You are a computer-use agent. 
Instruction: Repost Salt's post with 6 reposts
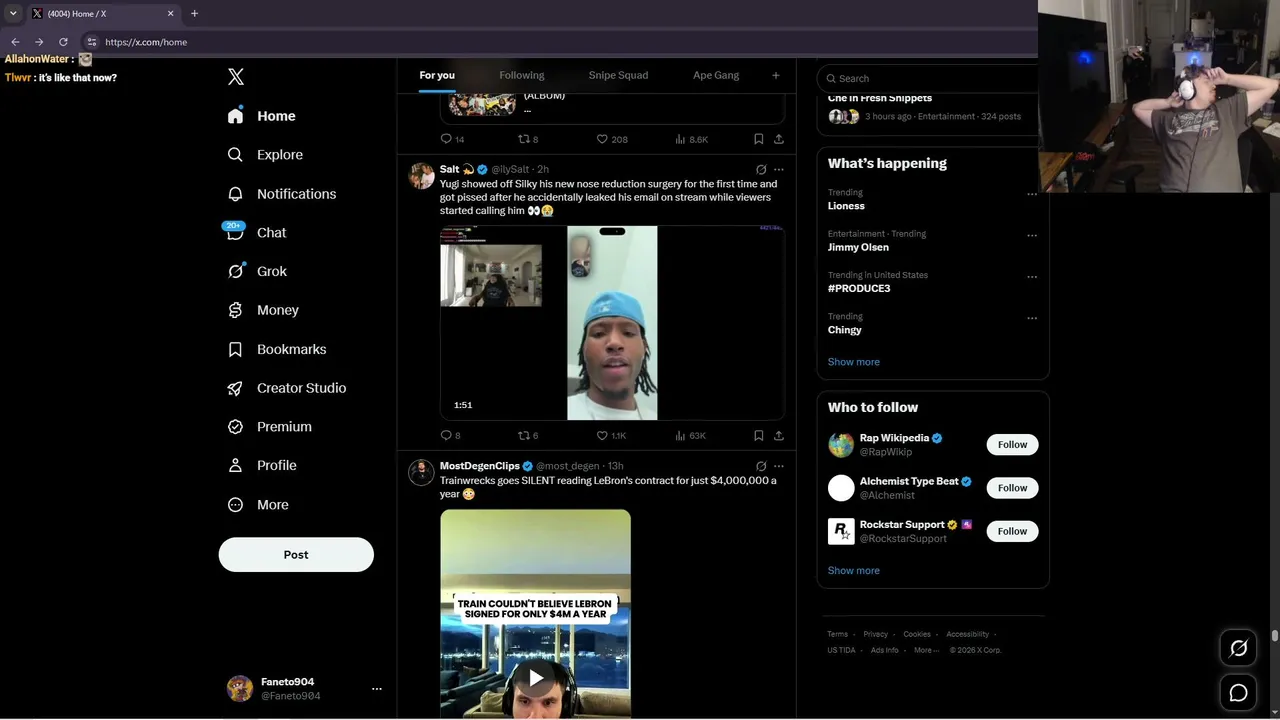(528, 436)
